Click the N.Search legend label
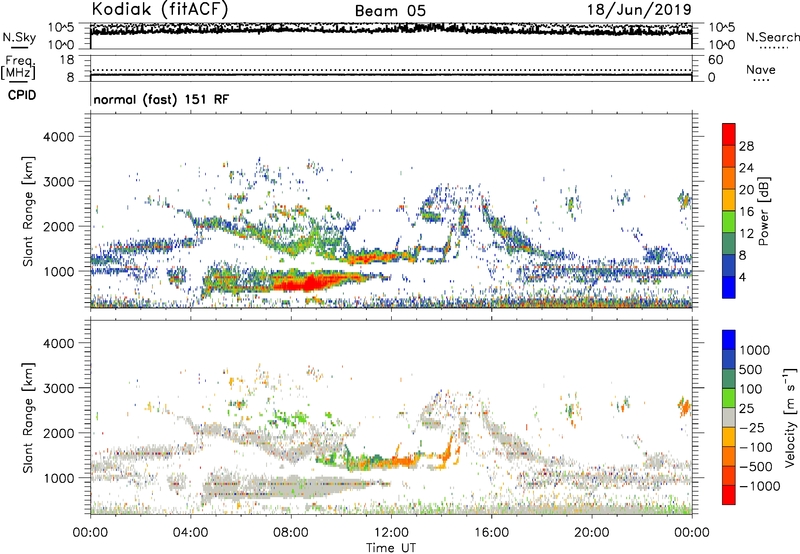The height and width of the screenshot is (554, 800). [x=772, y=37]
